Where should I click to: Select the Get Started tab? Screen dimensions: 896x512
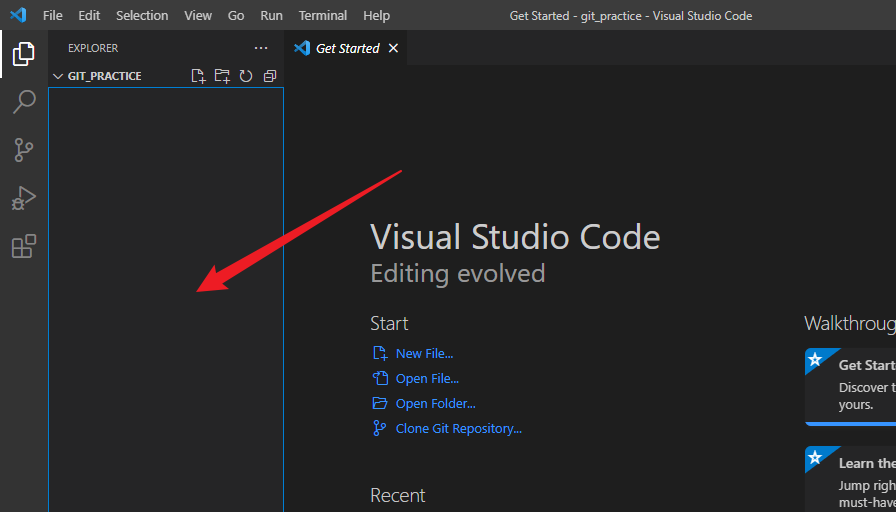[346, 49]
